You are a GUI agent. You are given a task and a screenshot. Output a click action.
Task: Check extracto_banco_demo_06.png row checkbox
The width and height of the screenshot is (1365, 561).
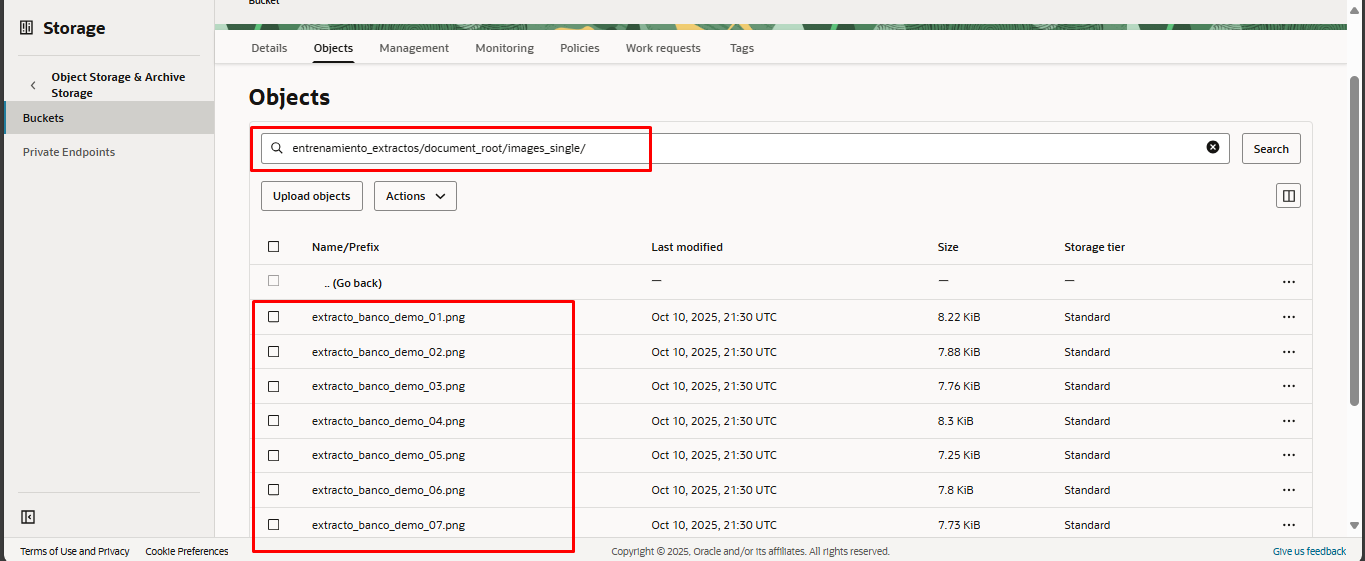tap(274, 489)
